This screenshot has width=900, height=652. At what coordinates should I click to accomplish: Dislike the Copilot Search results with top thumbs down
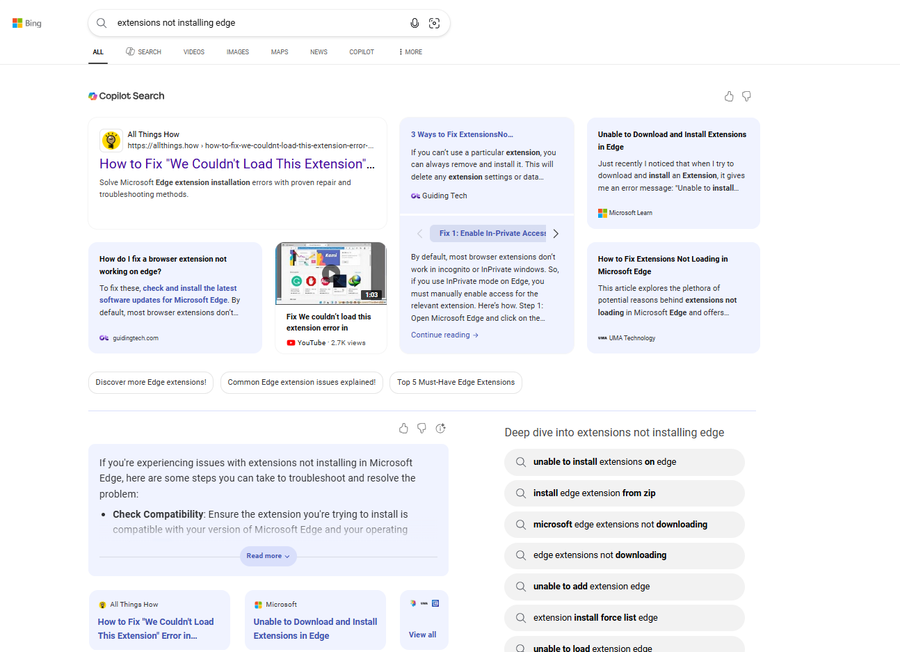[747, 96]
